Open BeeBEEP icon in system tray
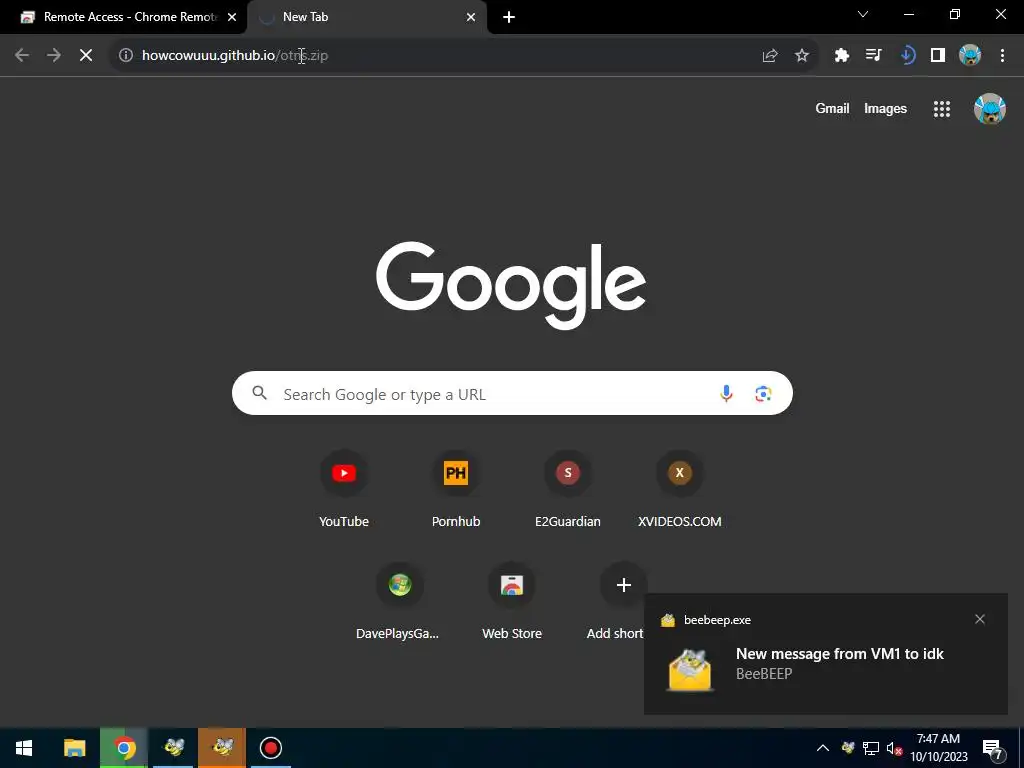 (x=848, y=748)
